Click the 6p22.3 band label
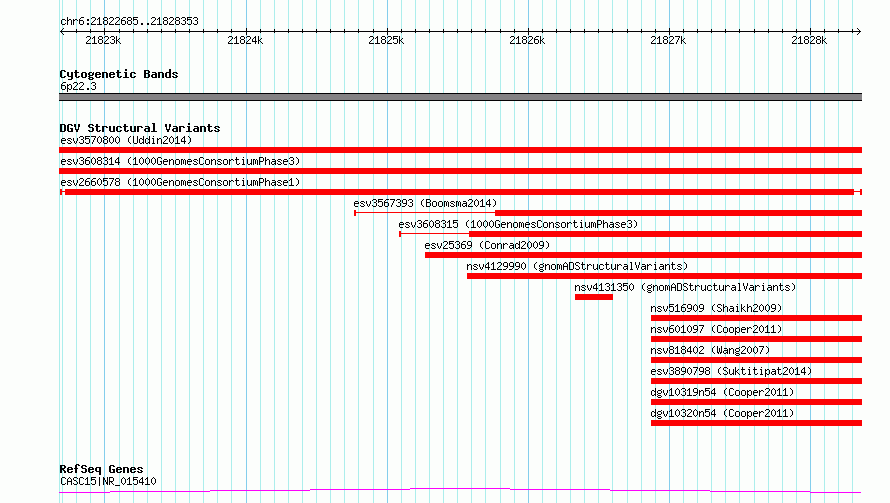The height and width of the screenshot is (503, 890). pyautogui.click(x=78, y=86)
